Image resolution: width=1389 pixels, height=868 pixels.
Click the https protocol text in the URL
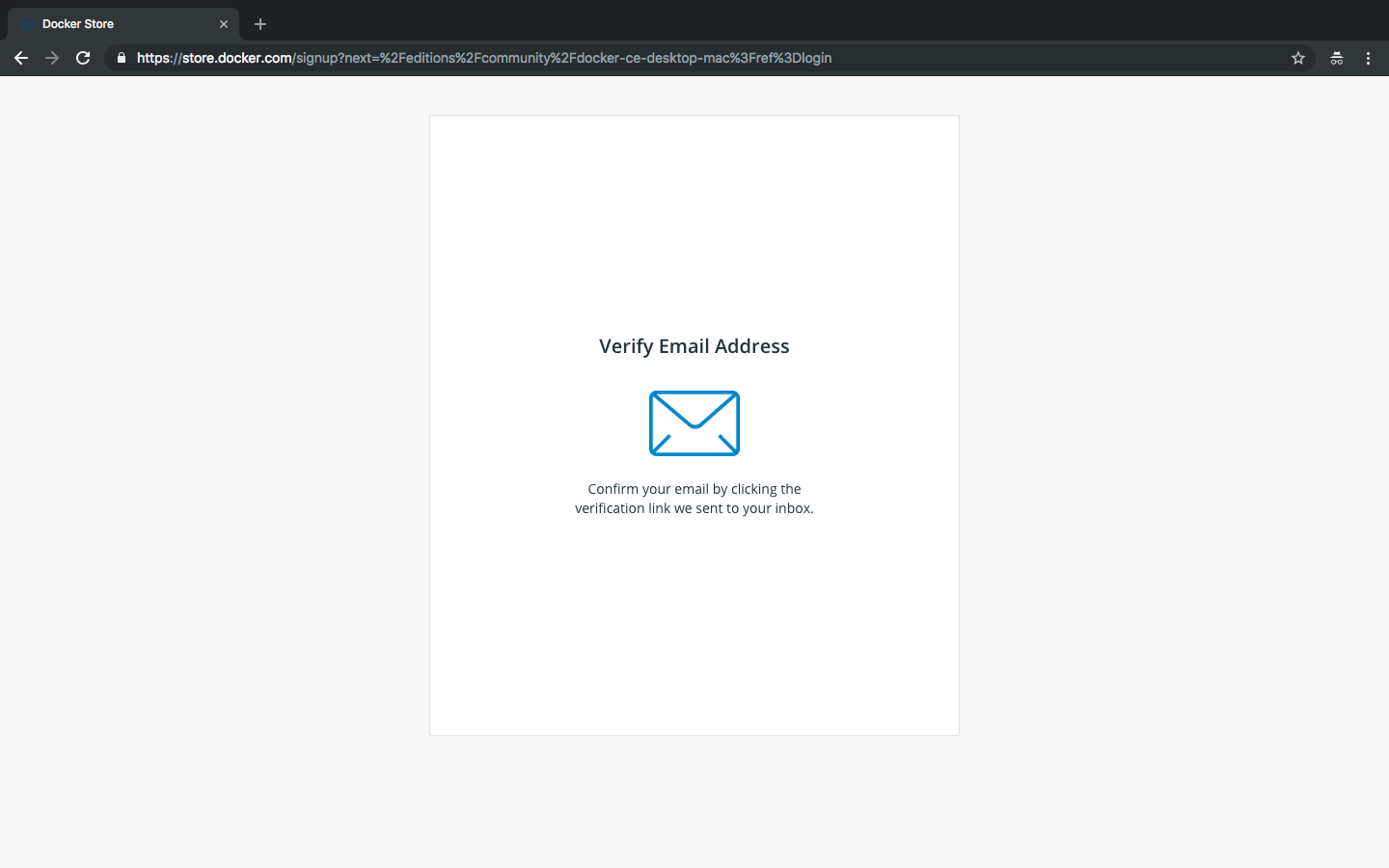click(152, 58)
